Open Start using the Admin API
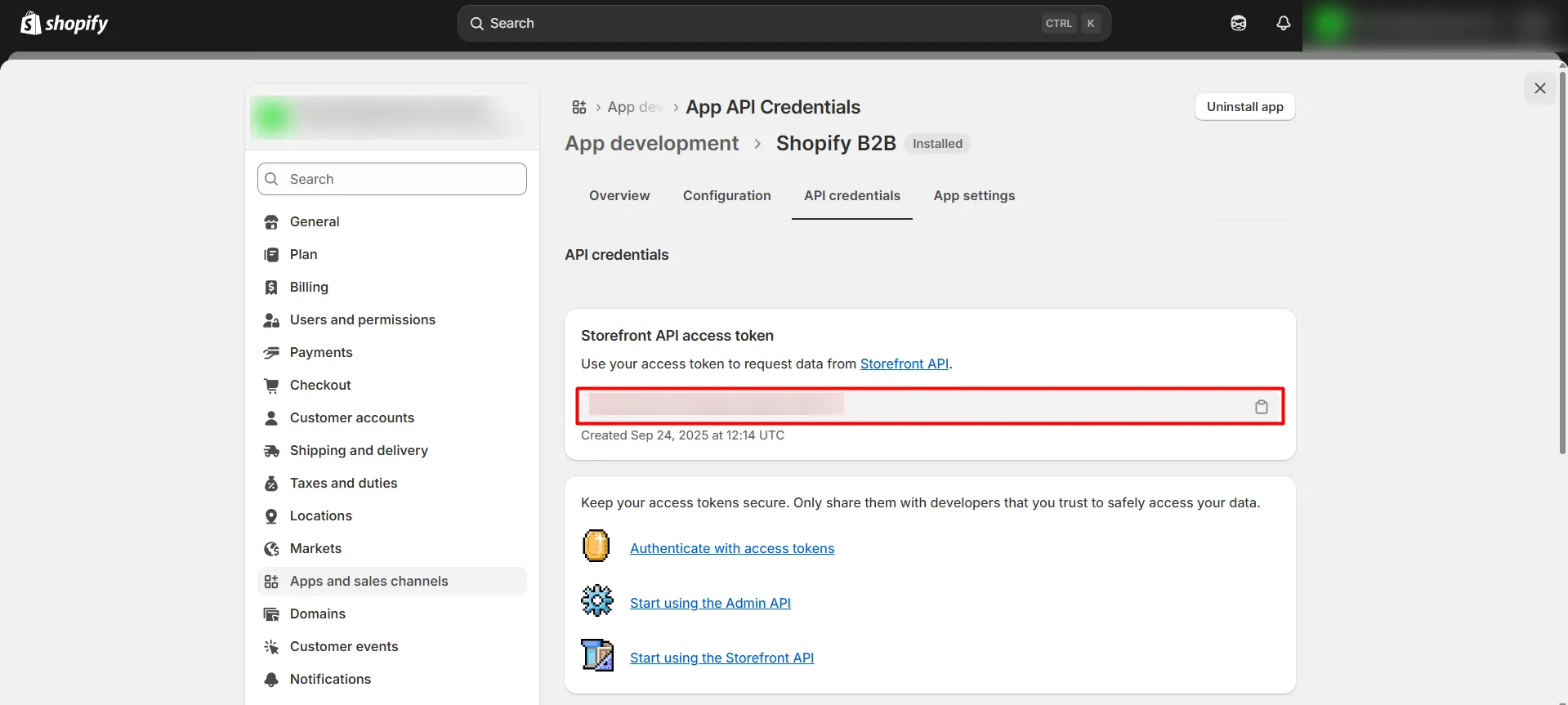Screen dimensions: 1568x705 pyautogui.click(x=710, y=603)
